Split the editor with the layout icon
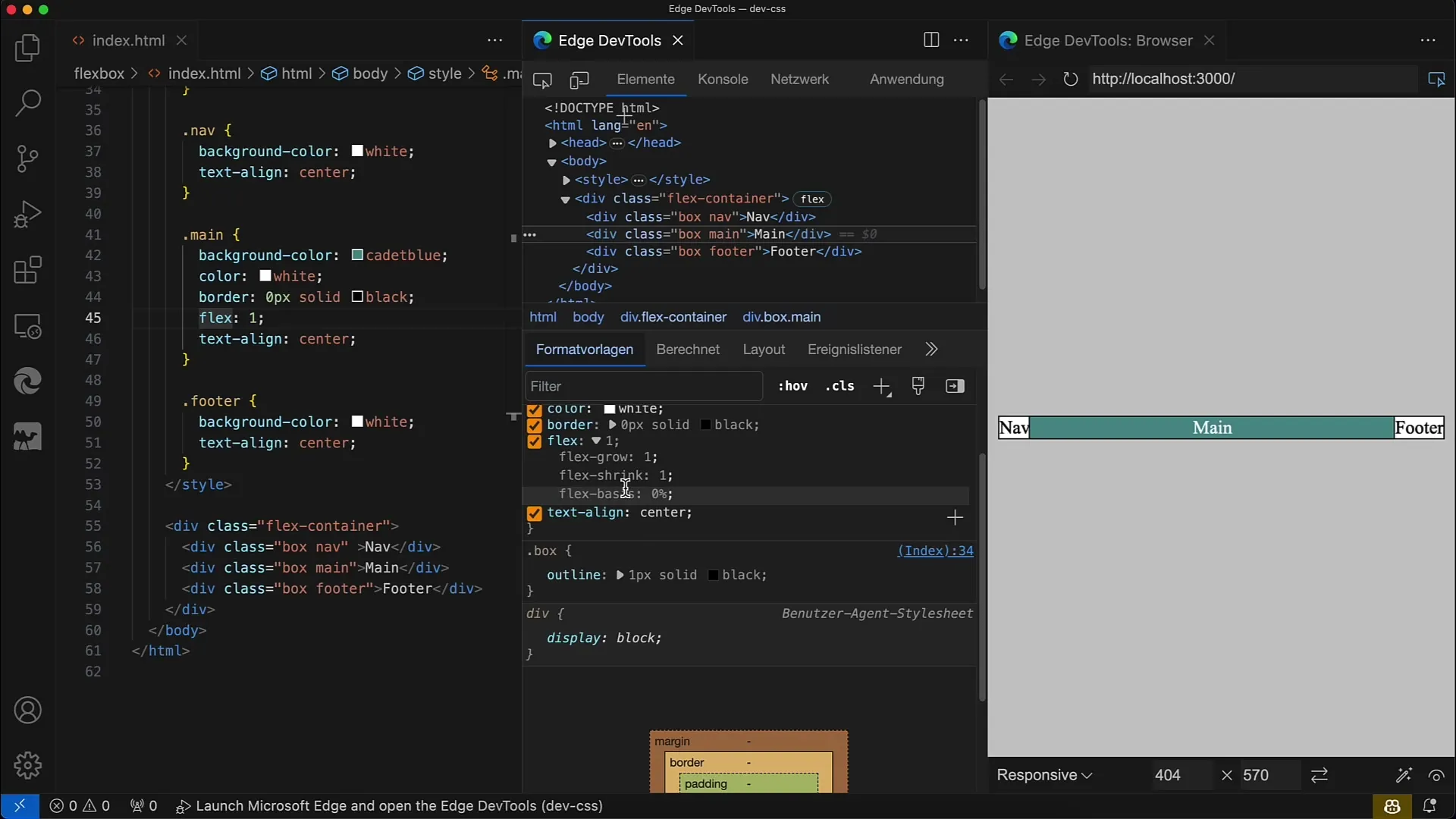The width and height of the screenshot is (1456, 819). point(931,40)
